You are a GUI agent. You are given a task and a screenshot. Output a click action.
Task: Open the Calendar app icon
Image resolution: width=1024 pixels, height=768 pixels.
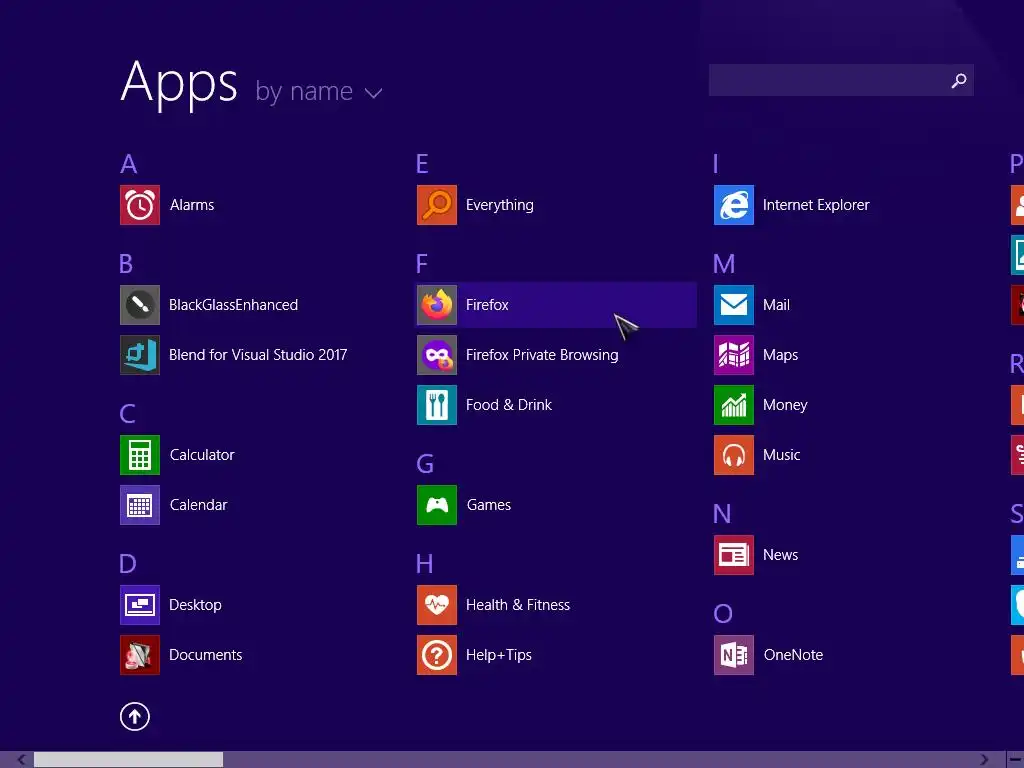point(140,505)
